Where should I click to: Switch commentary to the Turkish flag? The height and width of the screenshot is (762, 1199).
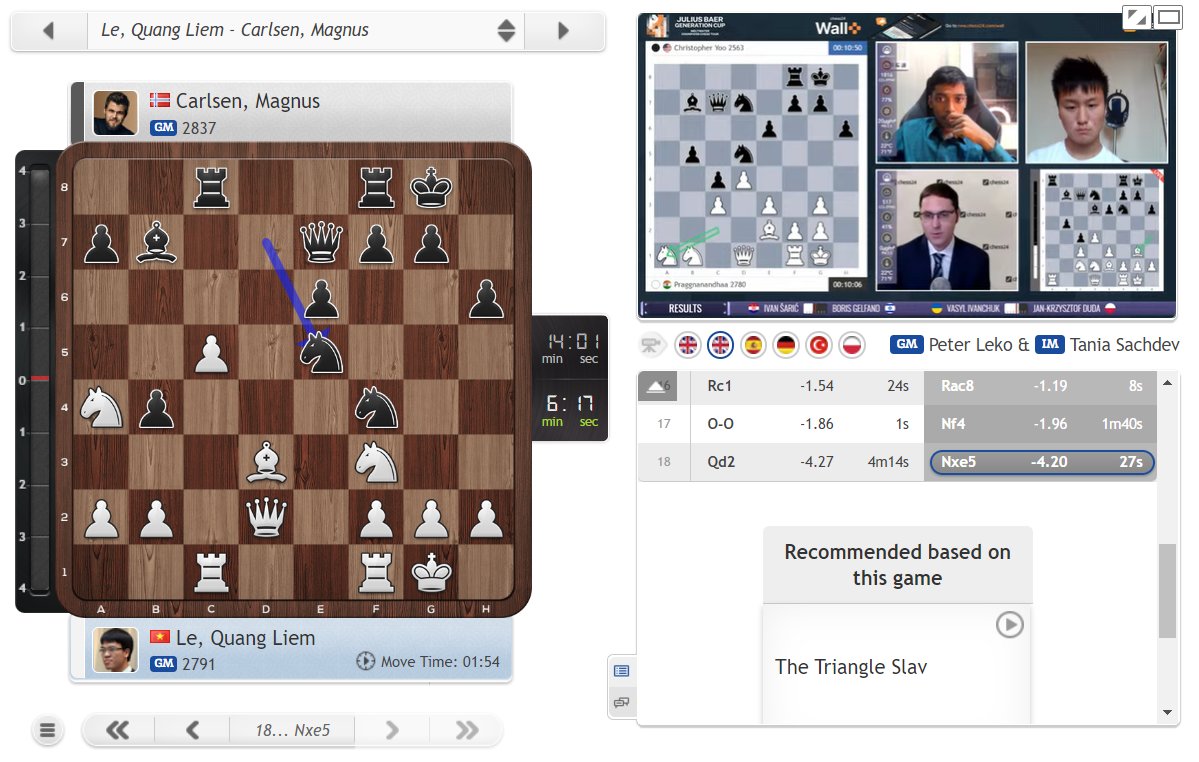coord(819,345)
